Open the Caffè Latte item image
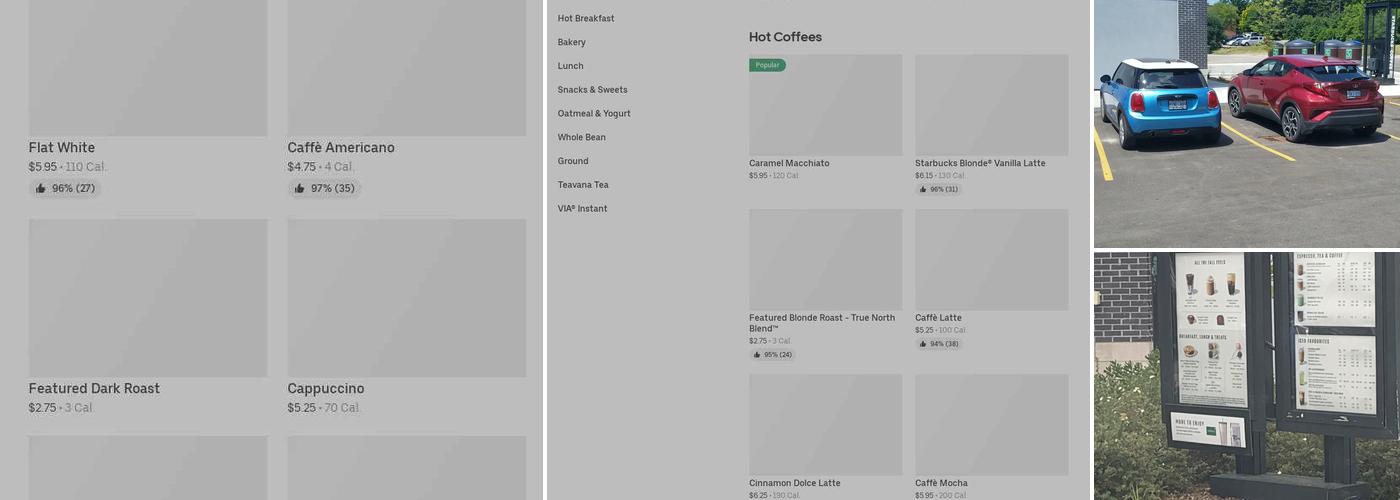The height and width of the screenshot is (500, 1400). click(x=991, y=260)
